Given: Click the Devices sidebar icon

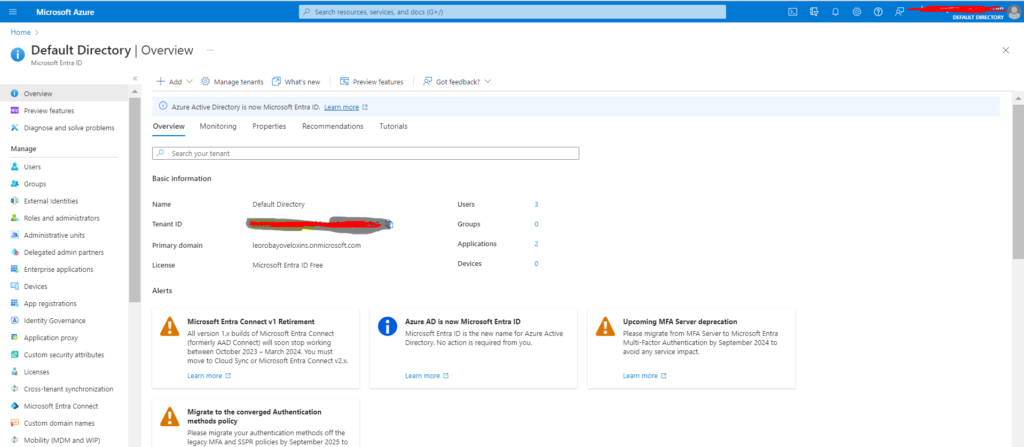Looking at the screenshot, I should pyautogui.click(x=14, y=286).
